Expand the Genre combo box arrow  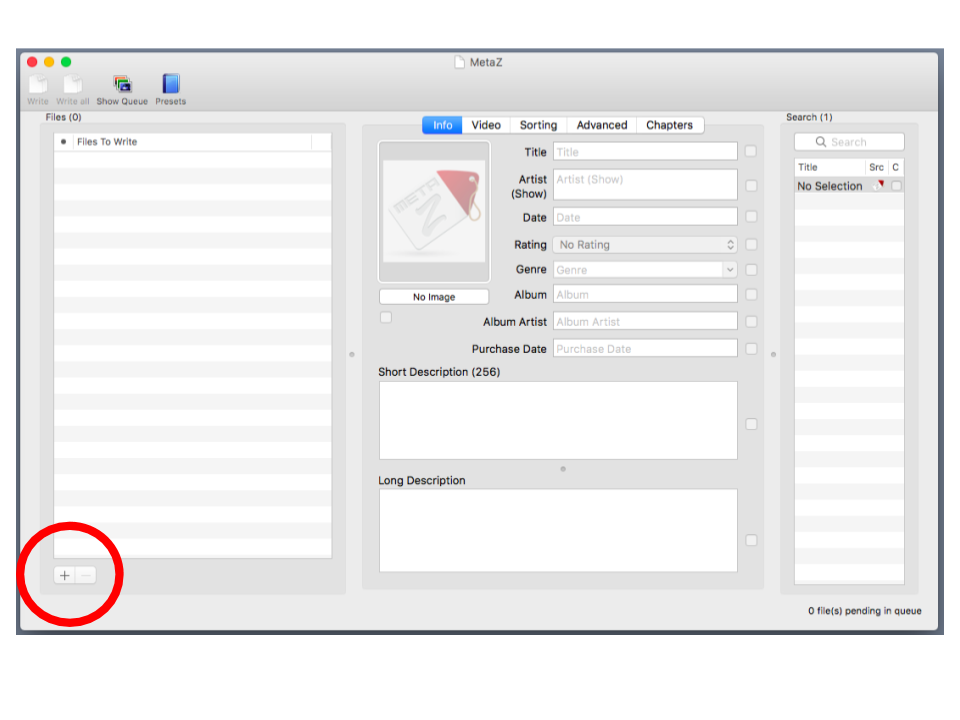[729, 270]
